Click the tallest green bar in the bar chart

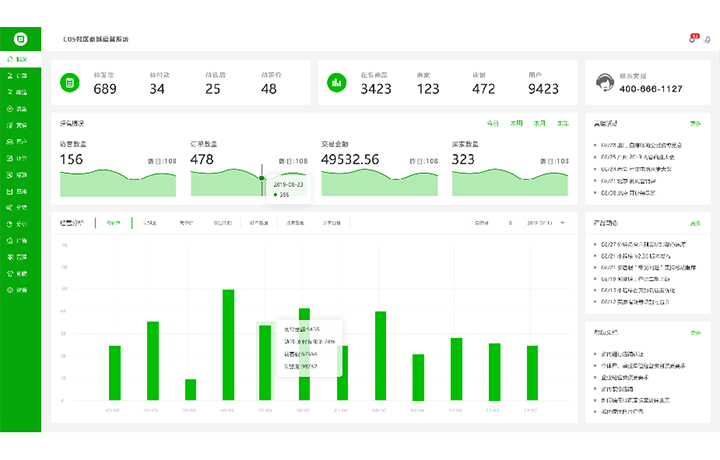pyautogui.click(x=228, y=345)
